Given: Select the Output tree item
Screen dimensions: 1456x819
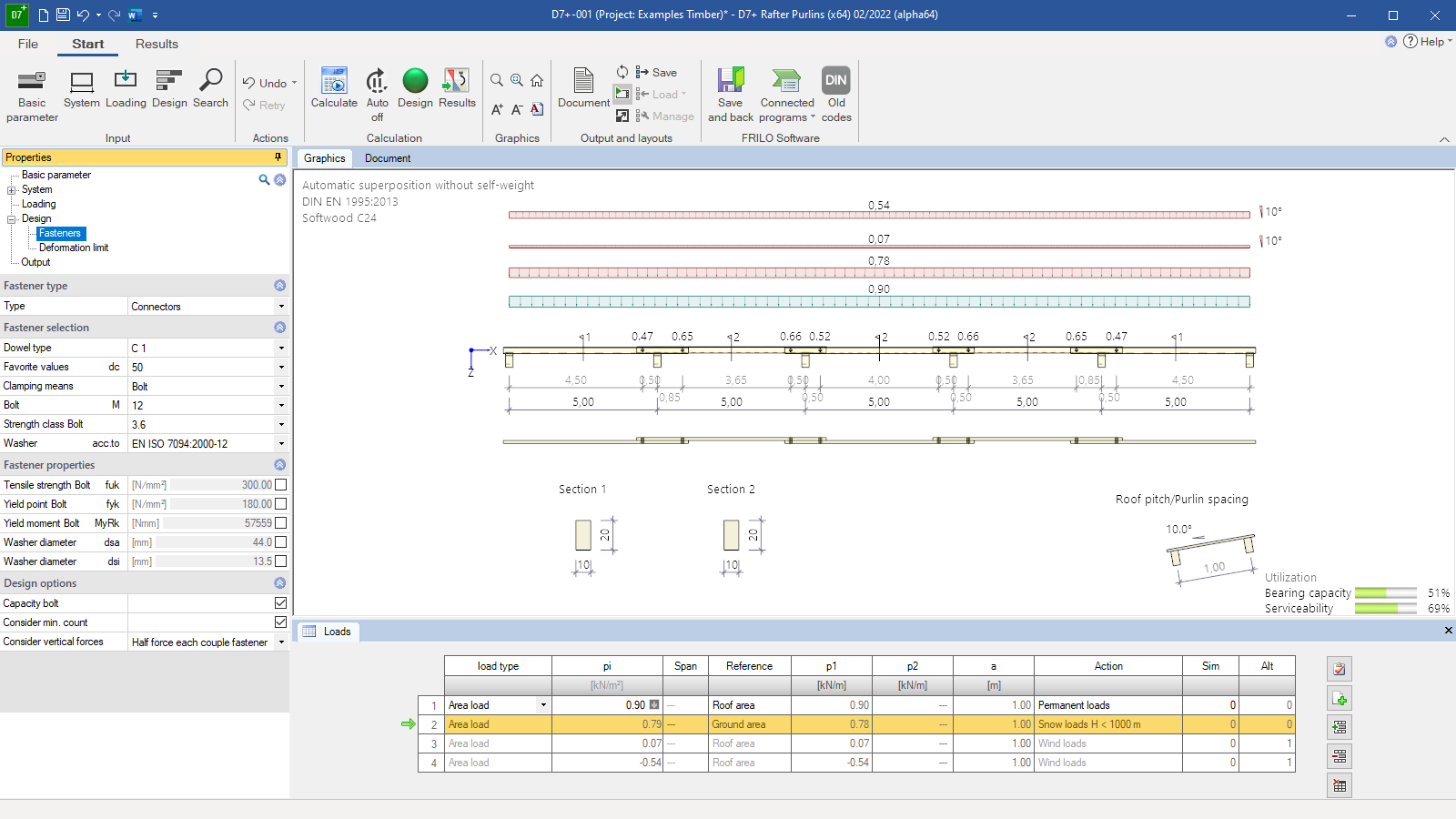Looking at the screenshot, I should (35, 262).
